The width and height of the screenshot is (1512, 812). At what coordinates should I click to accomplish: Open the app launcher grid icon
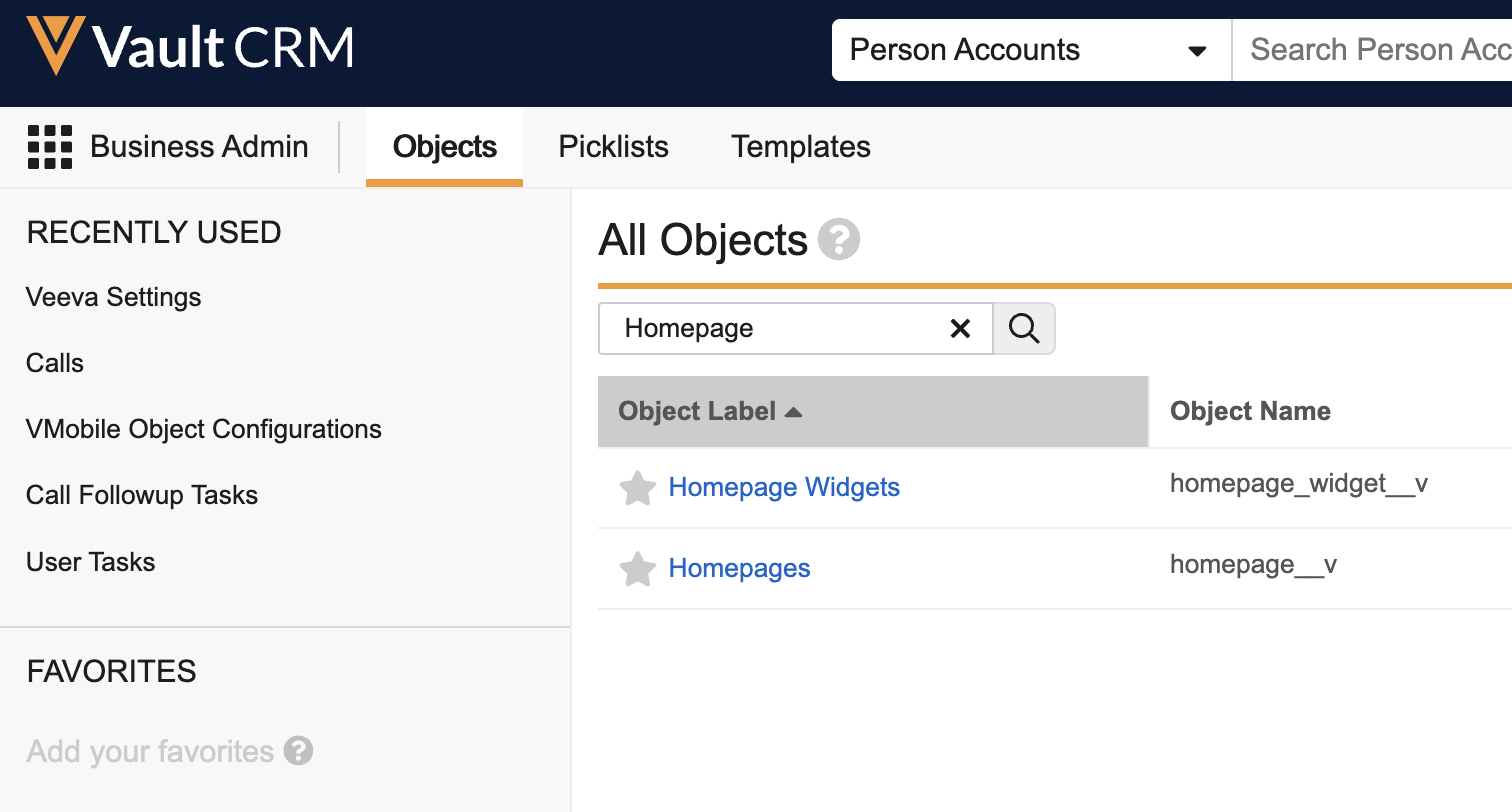50,147
